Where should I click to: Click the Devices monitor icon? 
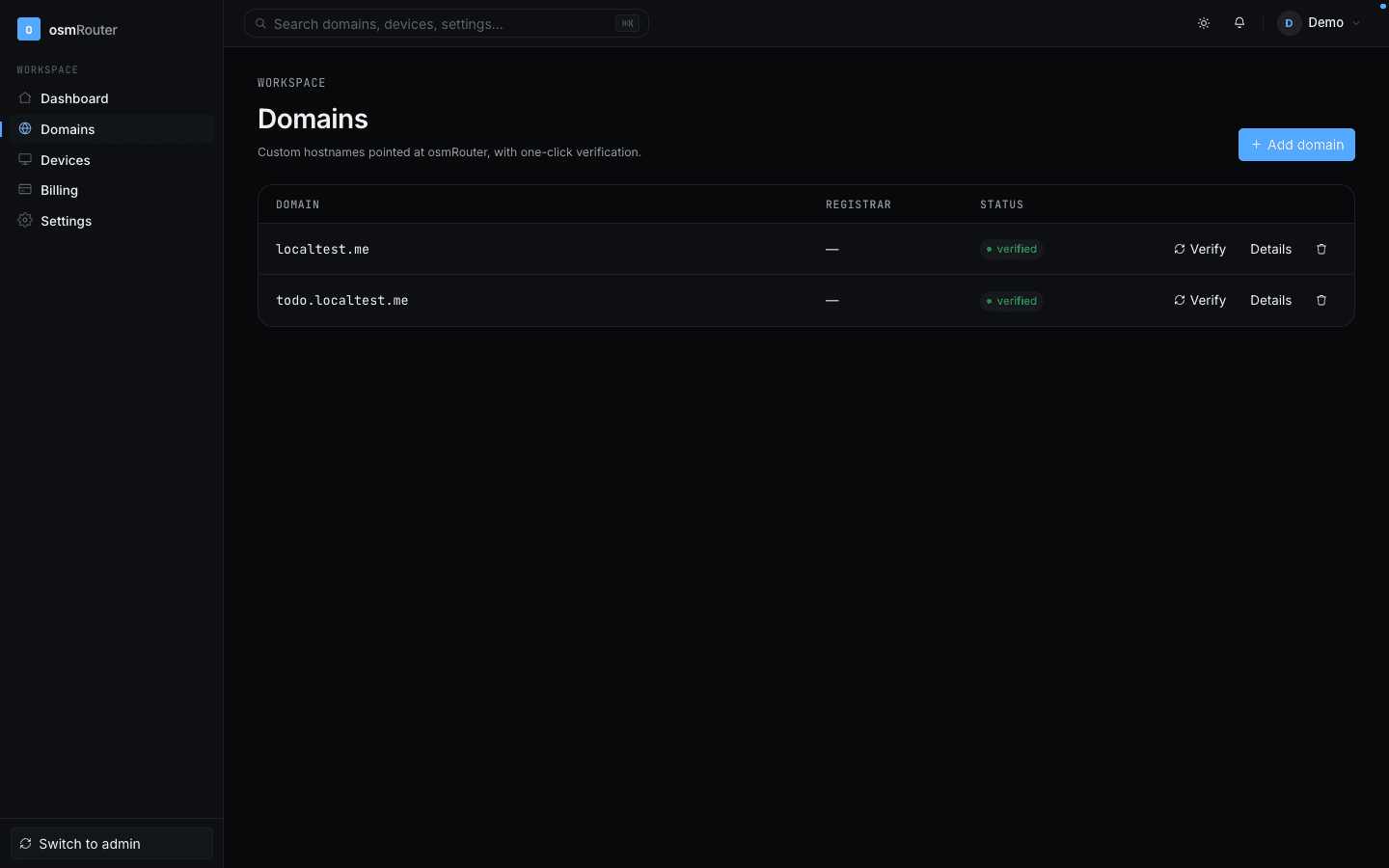pyautogui.click(x=25, y=159)
